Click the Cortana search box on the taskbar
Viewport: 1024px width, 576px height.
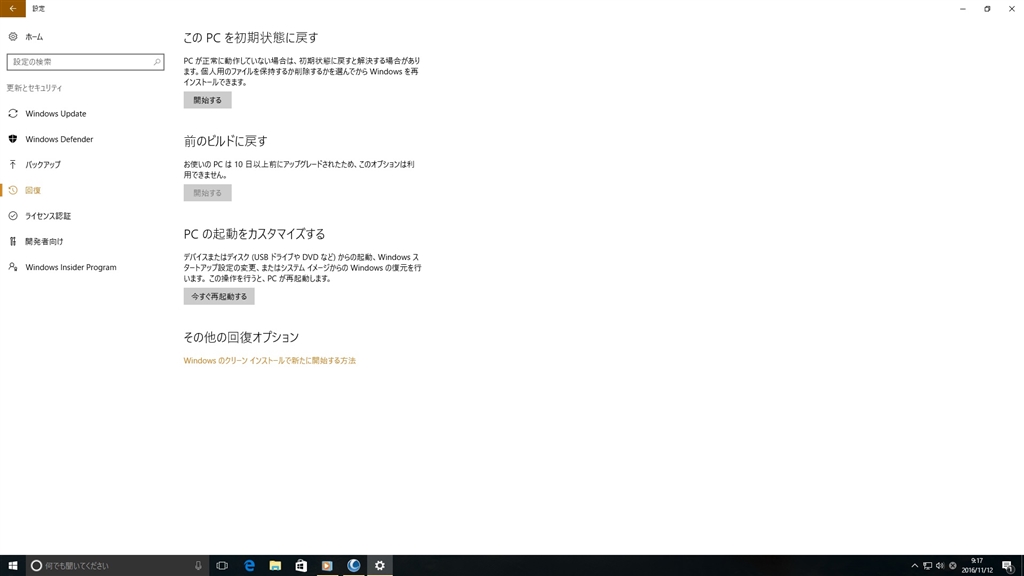(x=118, y=566)
